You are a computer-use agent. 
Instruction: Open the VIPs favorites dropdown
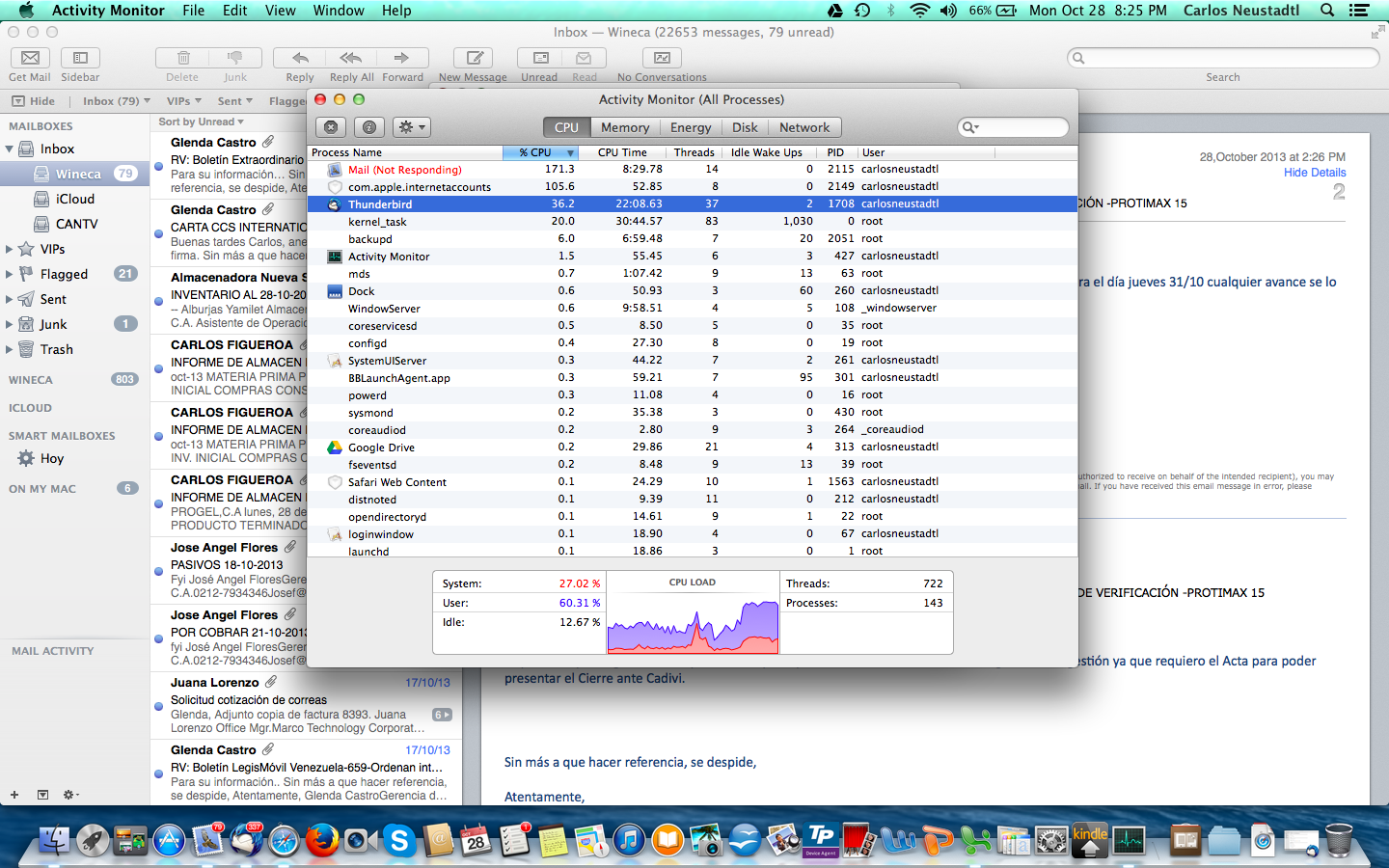coord(183,101)
